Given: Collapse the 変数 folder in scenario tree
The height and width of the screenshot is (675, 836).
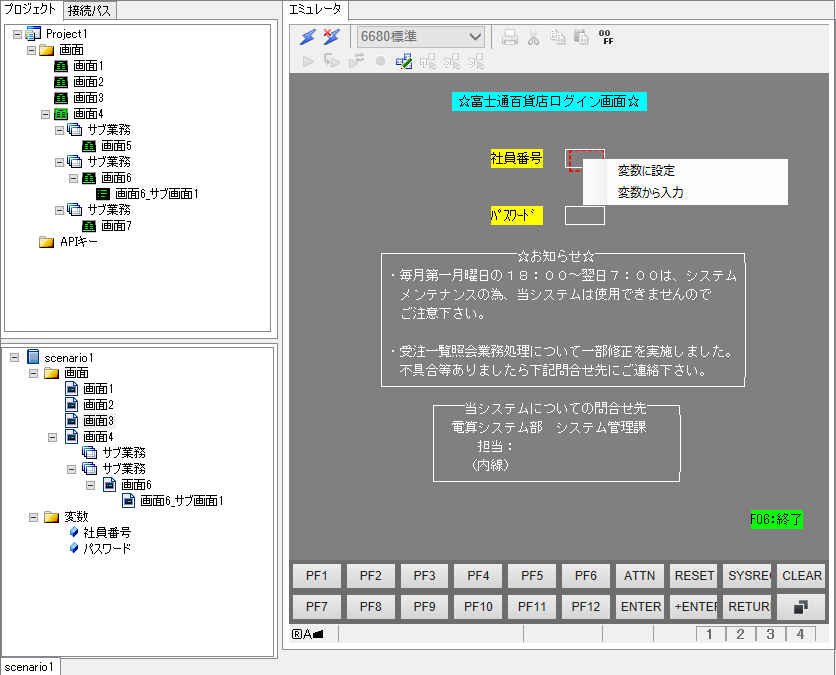Looking at the screenshot, I should [x=34, y=517].
